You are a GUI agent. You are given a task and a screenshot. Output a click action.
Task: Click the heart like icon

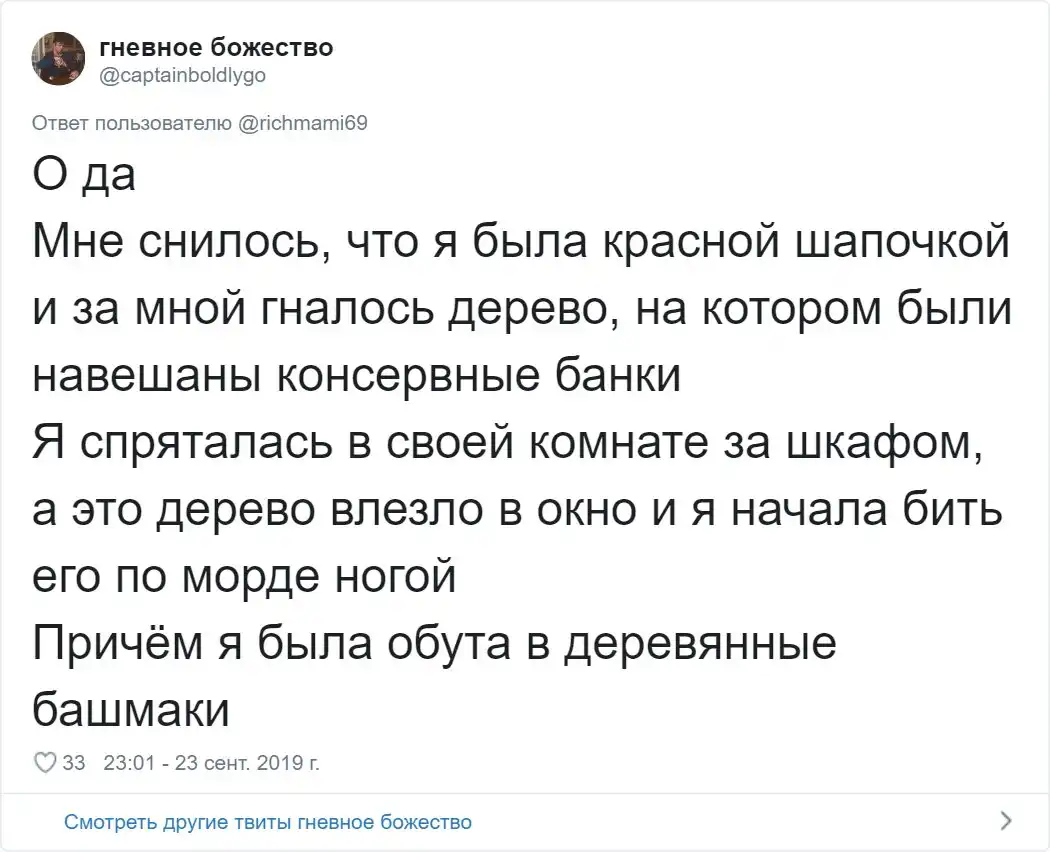pyautogui.click(x=45, y=764)
